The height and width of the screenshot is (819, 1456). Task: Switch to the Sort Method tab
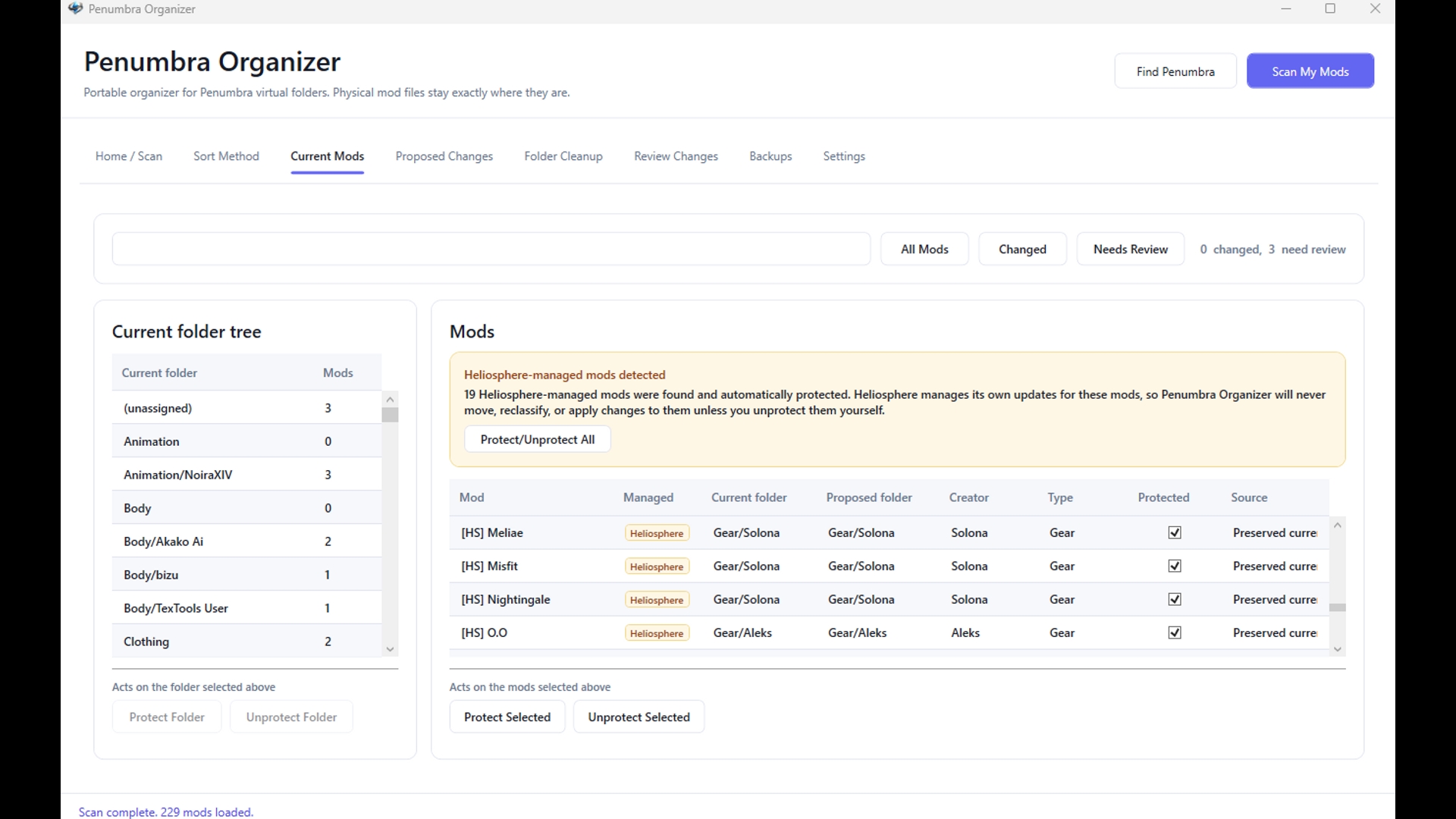226,156
